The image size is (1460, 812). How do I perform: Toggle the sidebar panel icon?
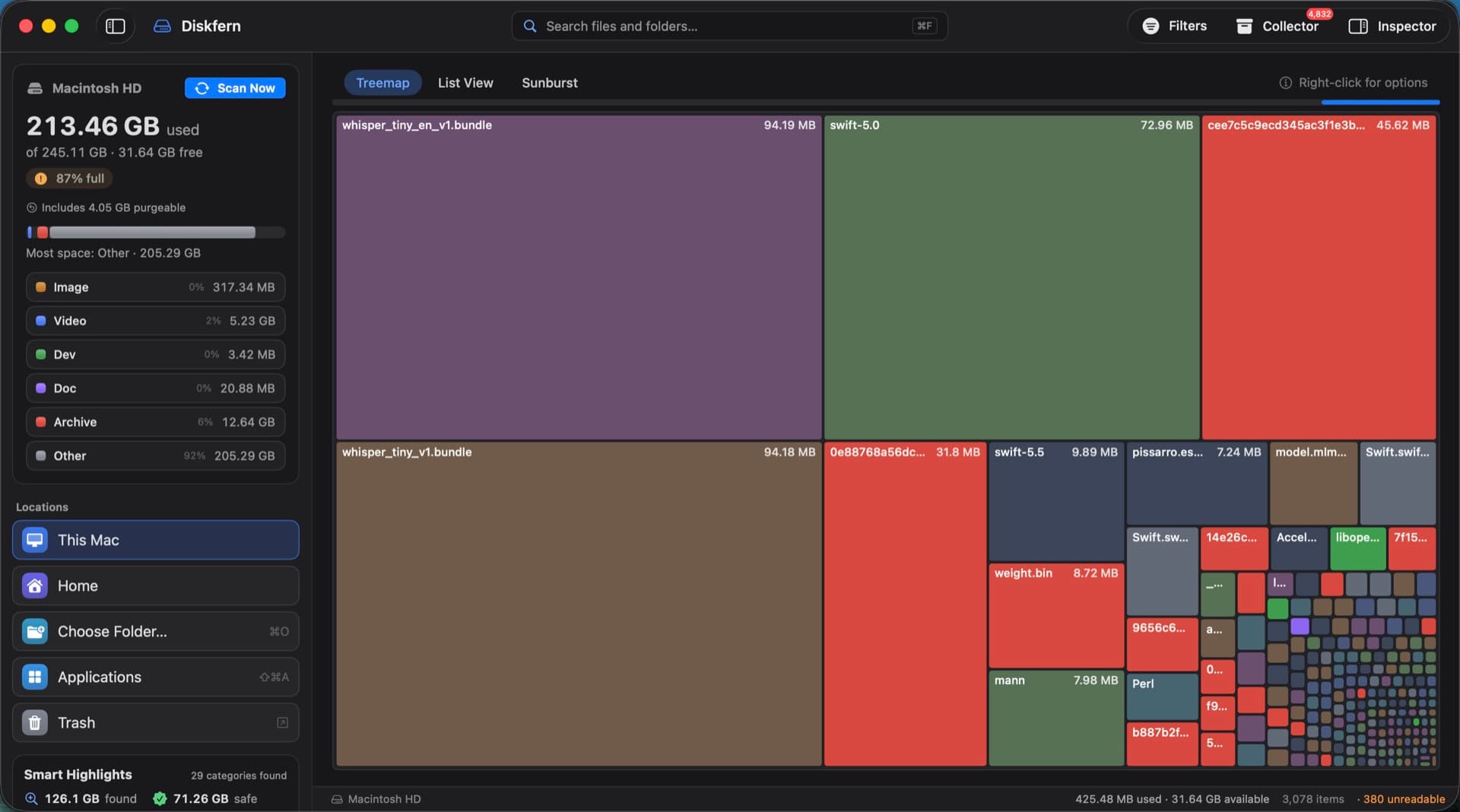click(115, 26)
